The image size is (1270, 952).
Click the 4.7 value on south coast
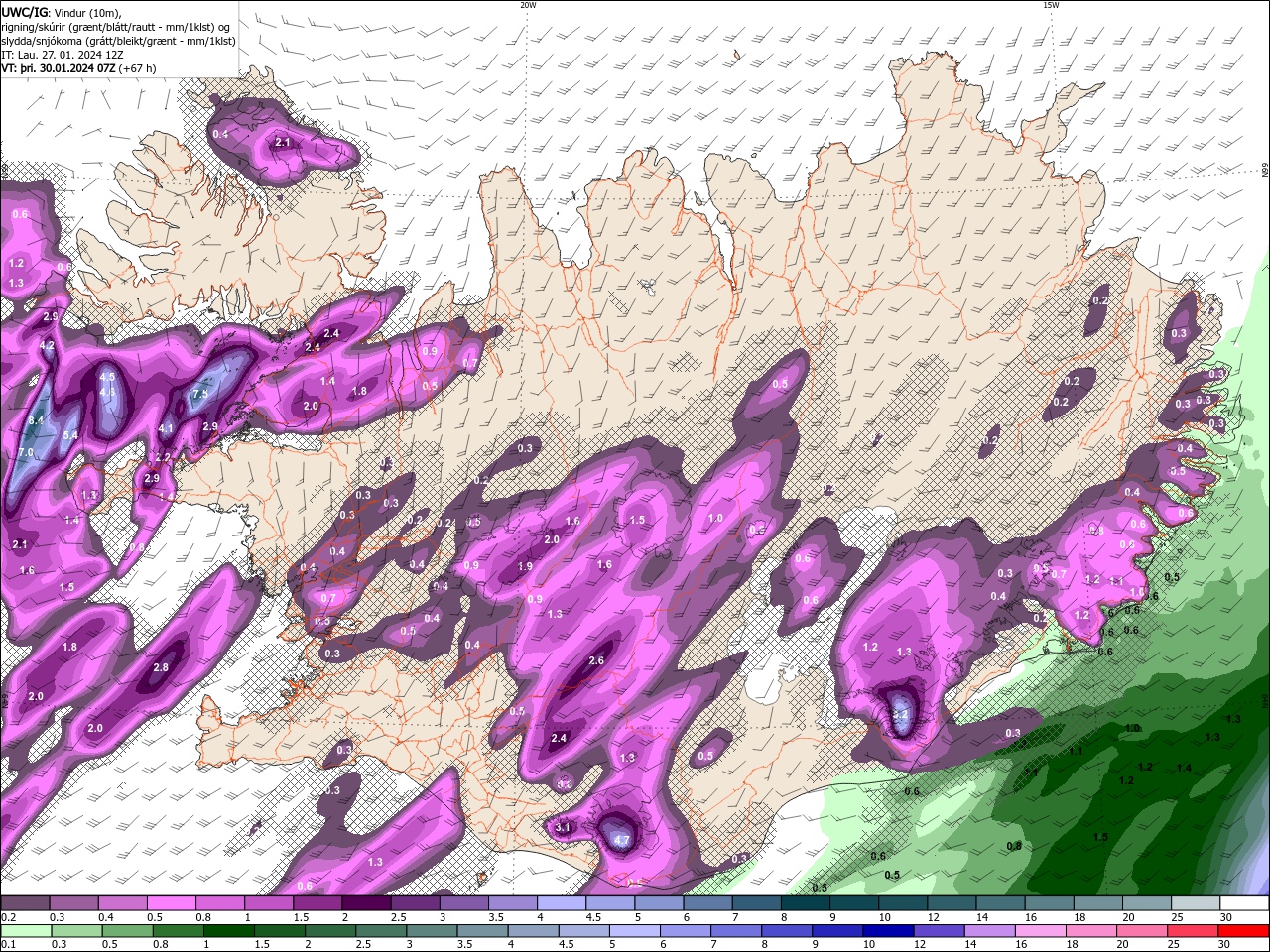click(x=622, y=840)
